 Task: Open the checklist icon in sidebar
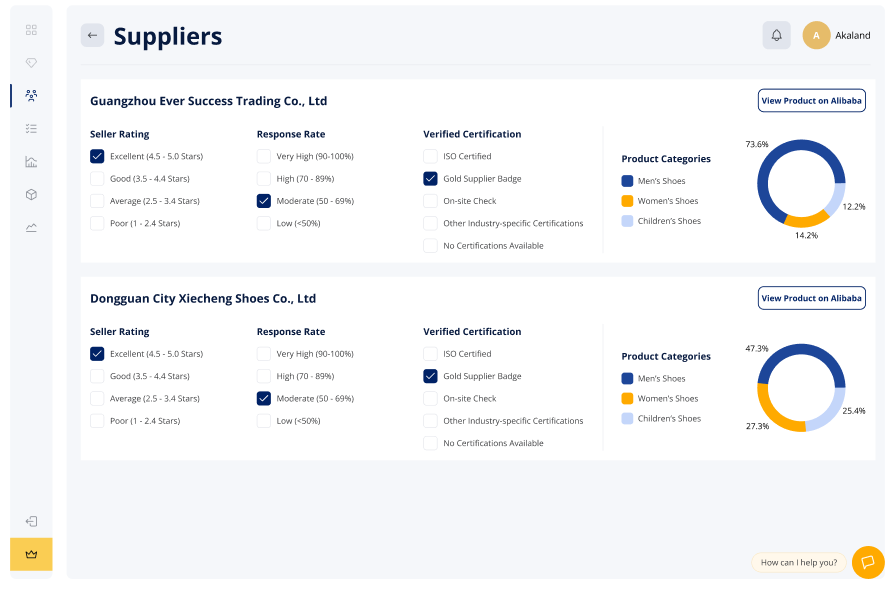click(31, 129)
